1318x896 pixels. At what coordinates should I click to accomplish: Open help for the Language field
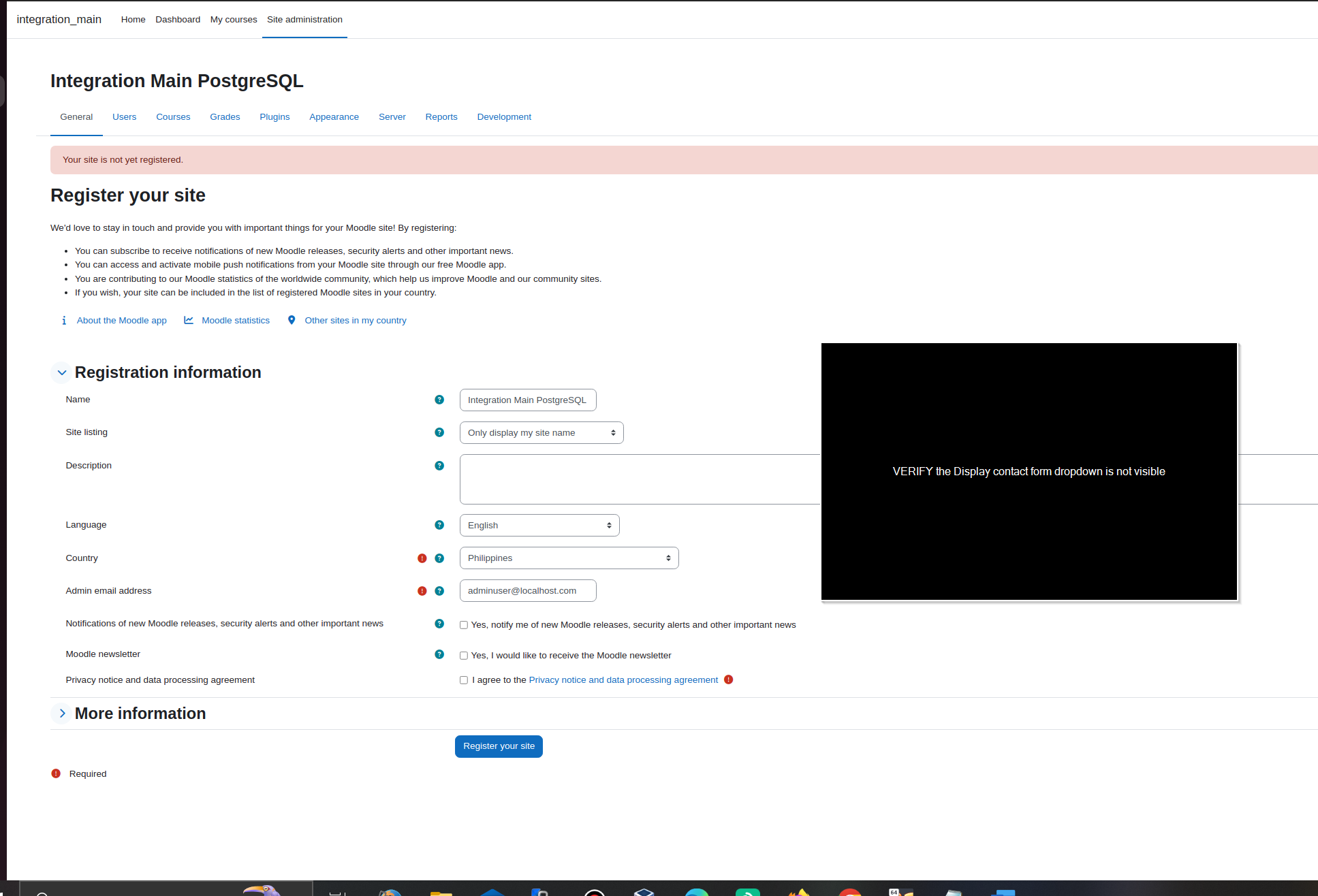coord(439,525)
